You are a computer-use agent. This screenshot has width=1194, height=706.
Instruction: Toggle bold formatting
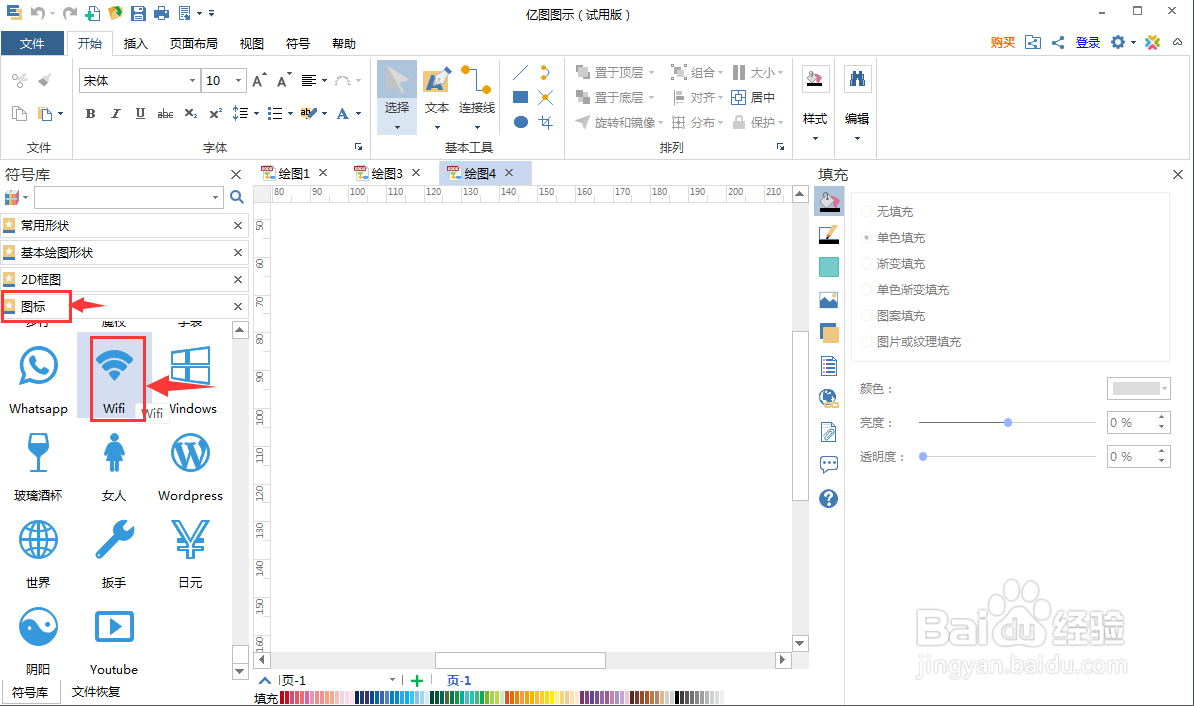pos(91,113)
